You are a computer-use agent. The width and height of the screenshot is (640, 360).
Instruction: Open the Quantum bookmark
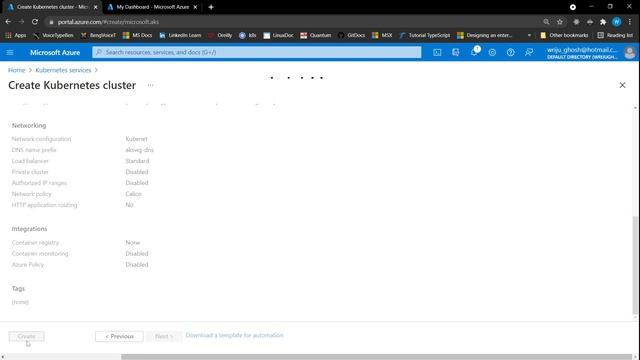tap(316, 36)
